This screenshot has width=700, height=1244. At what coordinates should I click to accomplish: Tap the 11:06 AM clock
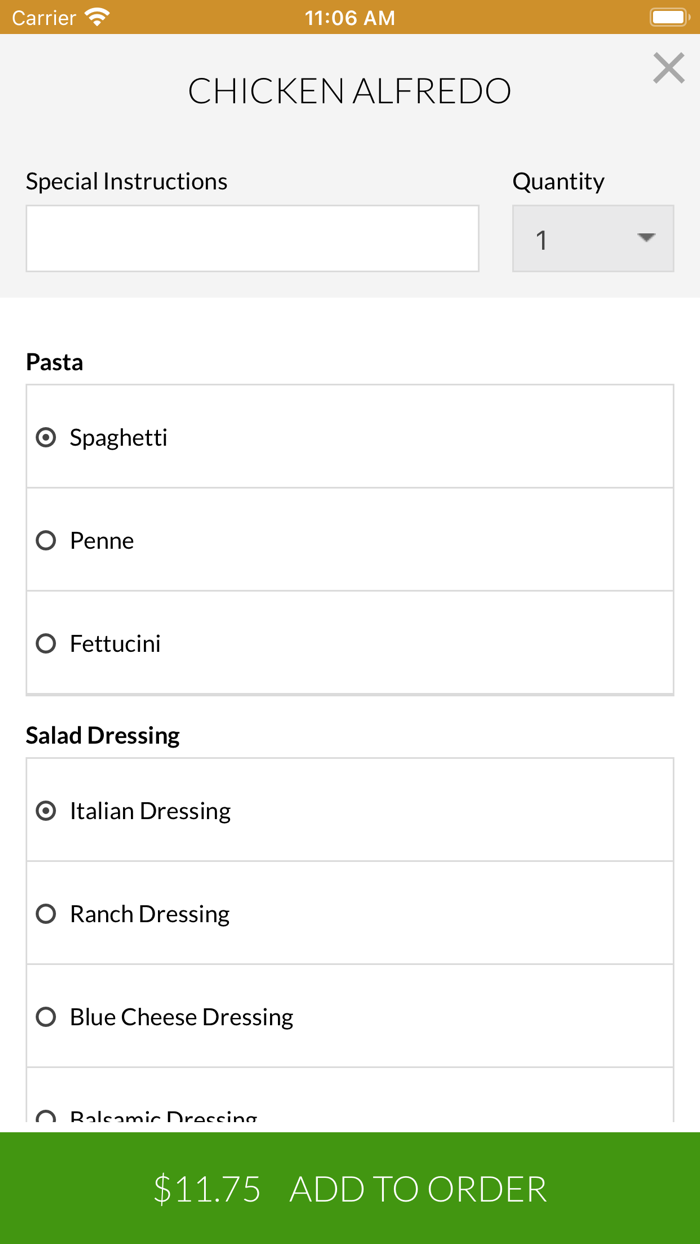pos(350,18)
